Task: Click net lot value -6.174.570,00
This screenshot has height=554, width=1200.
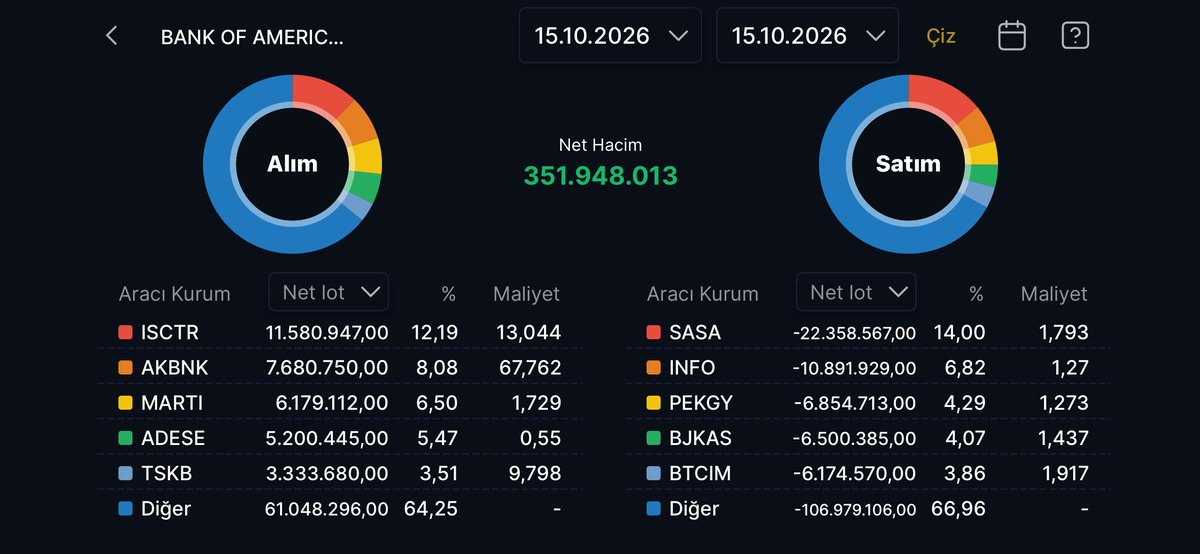Action: 855,474
